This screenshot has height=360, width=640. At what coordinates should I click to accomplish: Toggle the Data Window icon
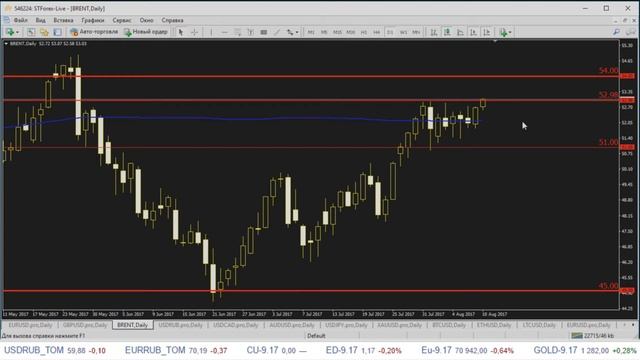tap(44, 32)
